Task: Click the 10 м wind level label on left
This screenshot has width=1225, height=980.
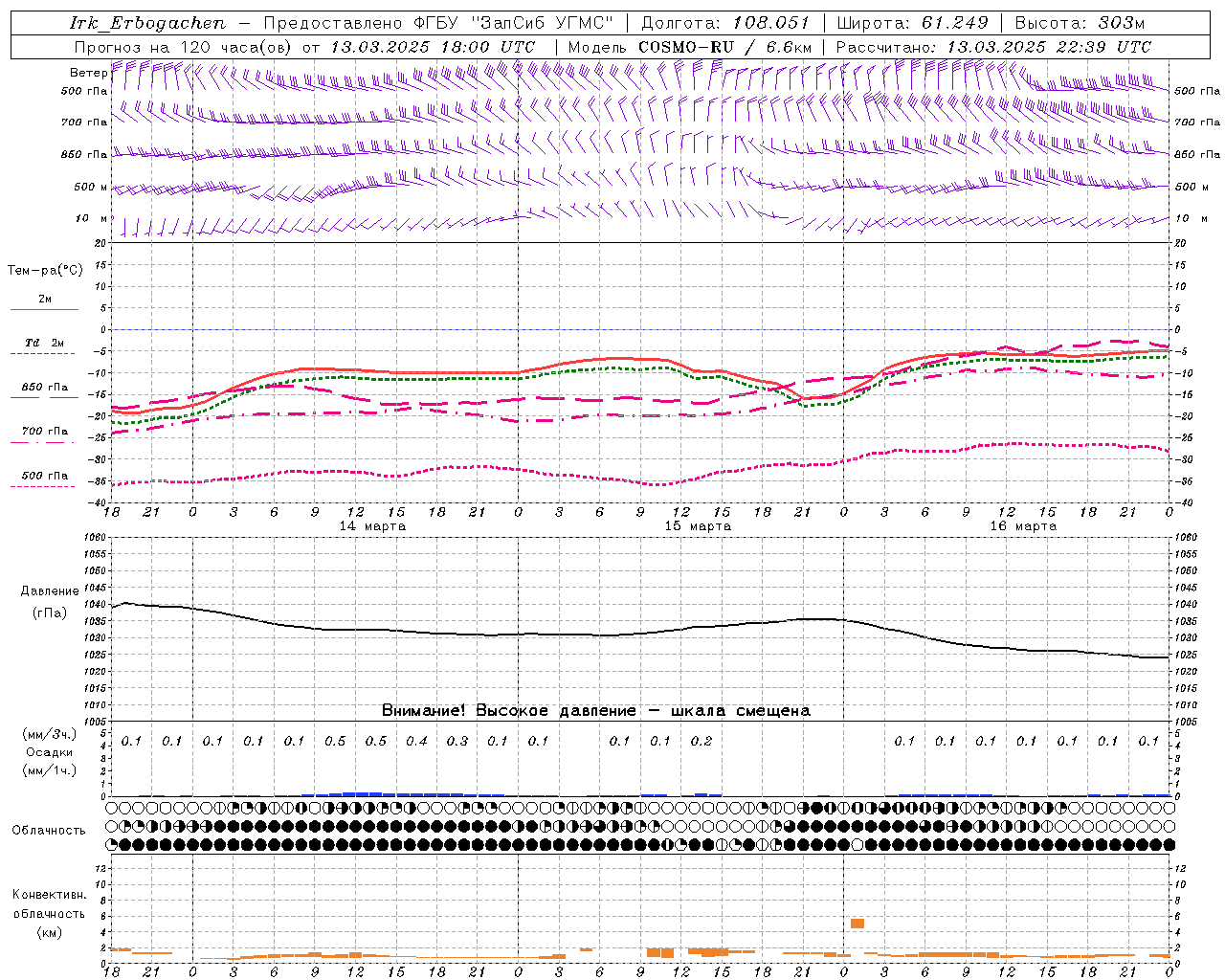Action: point(92,218)
